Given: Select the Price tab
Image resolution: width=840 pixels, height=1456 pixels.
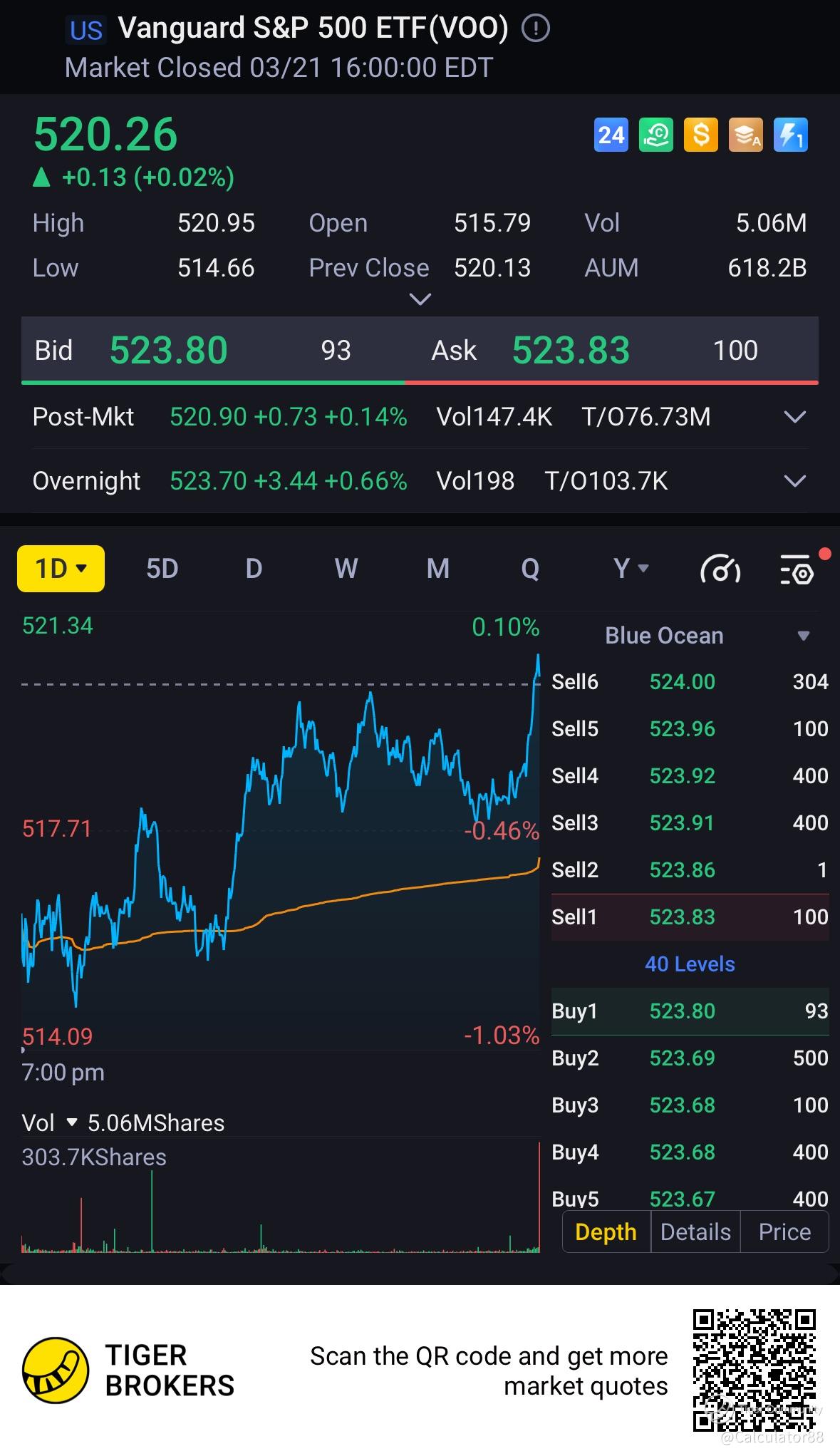Looking at the screenshot, I should coord(784,1232).
